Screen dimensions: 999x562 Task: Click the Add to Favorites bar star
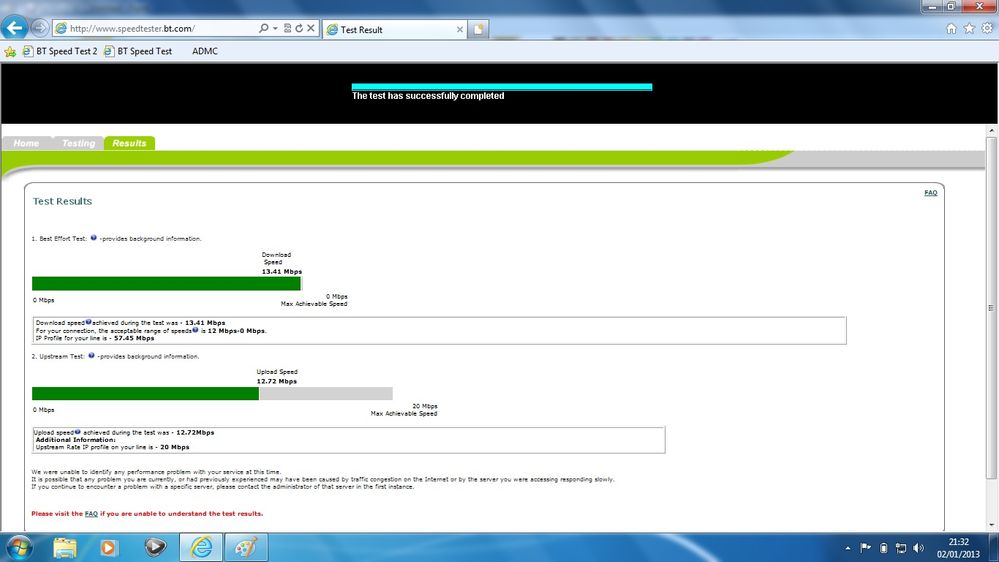[10, 52]
